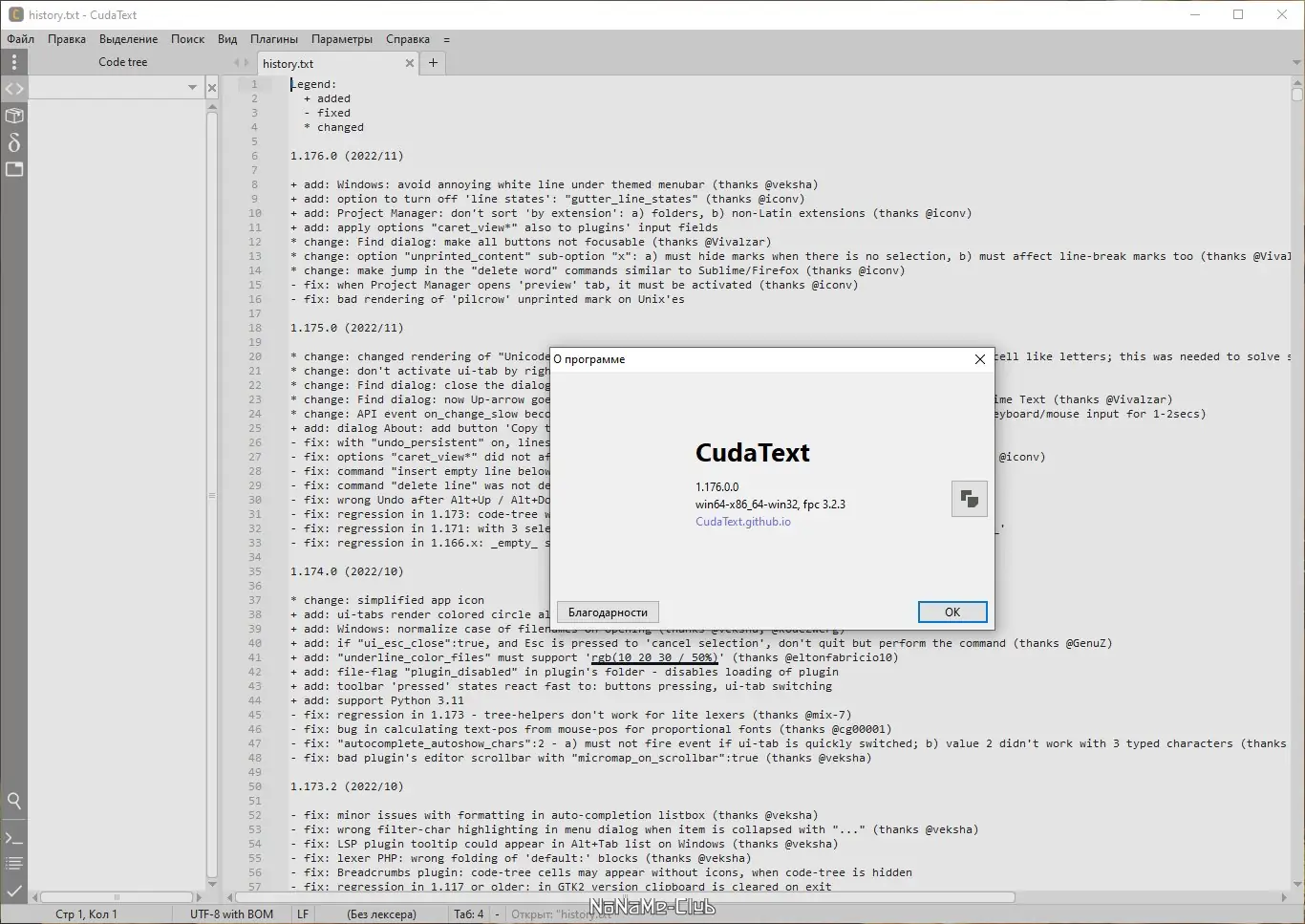Change line ends 'LF' in status bar
This screenshot has height=924, width=1305.
303,914
